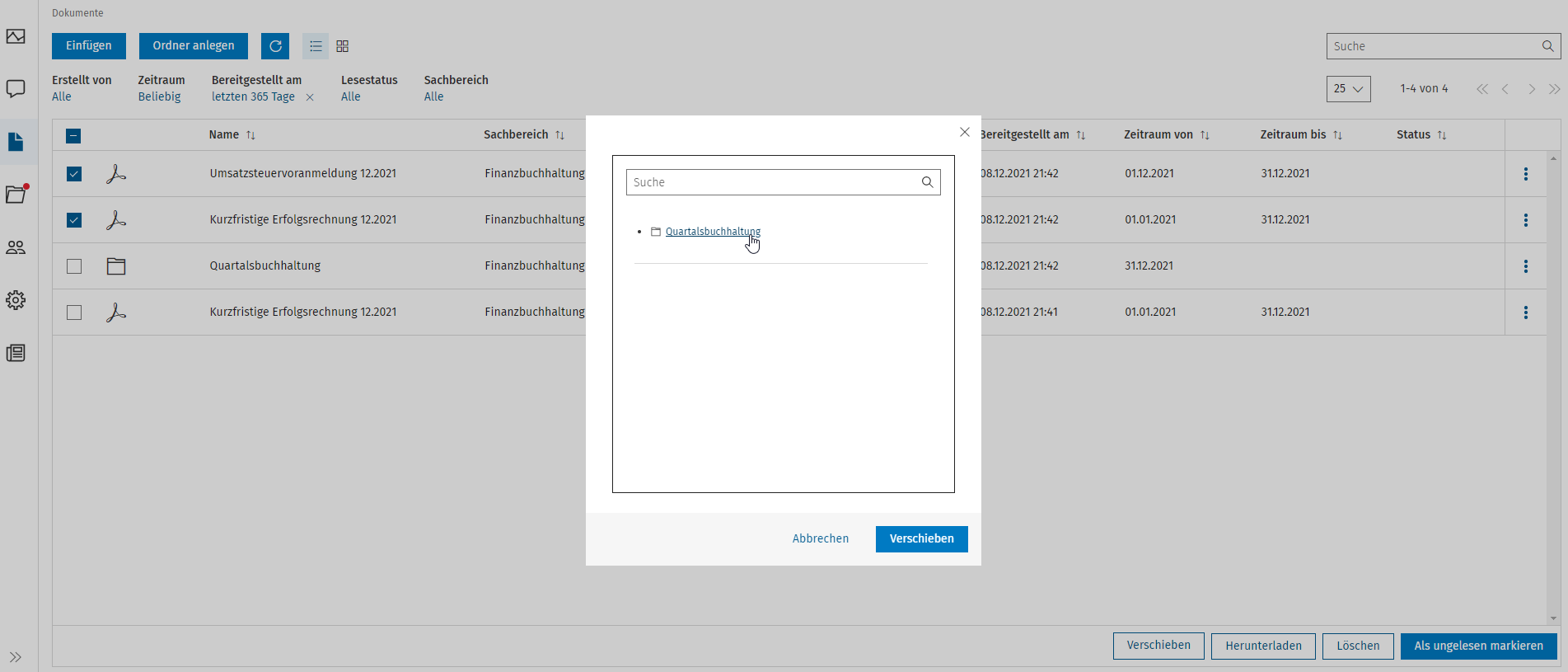Open the page size 25 dropdown
The height and width of the screenshot is (672, 1568).
click(1348, 89)
